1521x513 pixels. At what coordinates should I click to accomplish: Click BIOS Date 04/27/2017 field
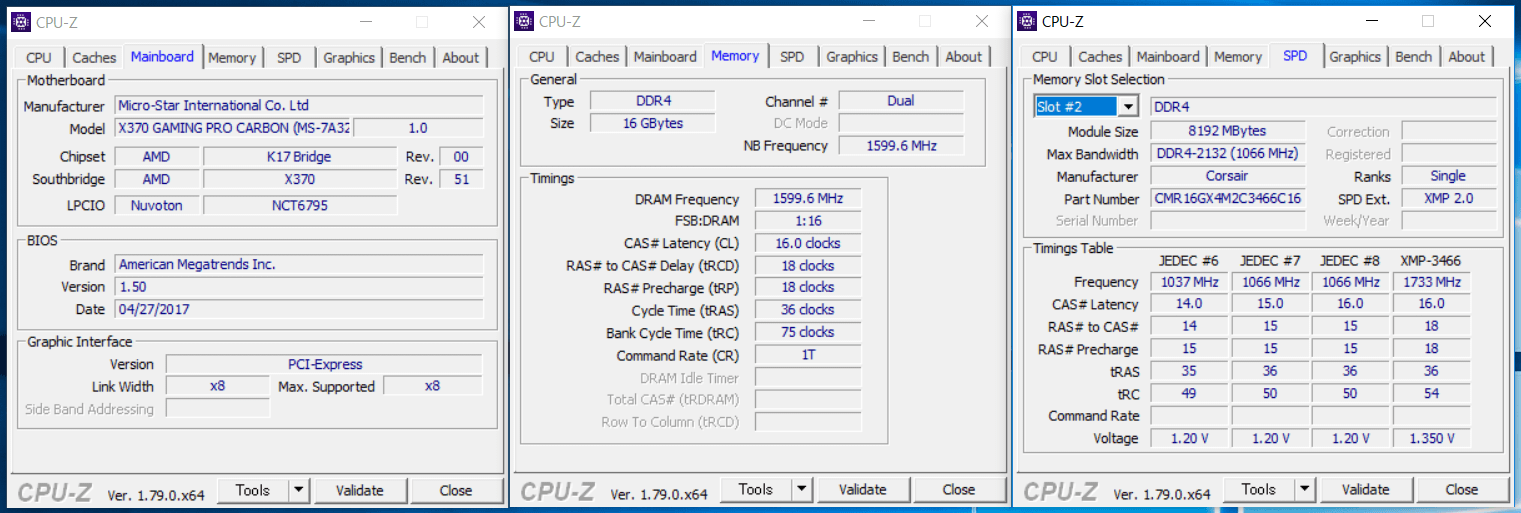(x=299, y=309)
